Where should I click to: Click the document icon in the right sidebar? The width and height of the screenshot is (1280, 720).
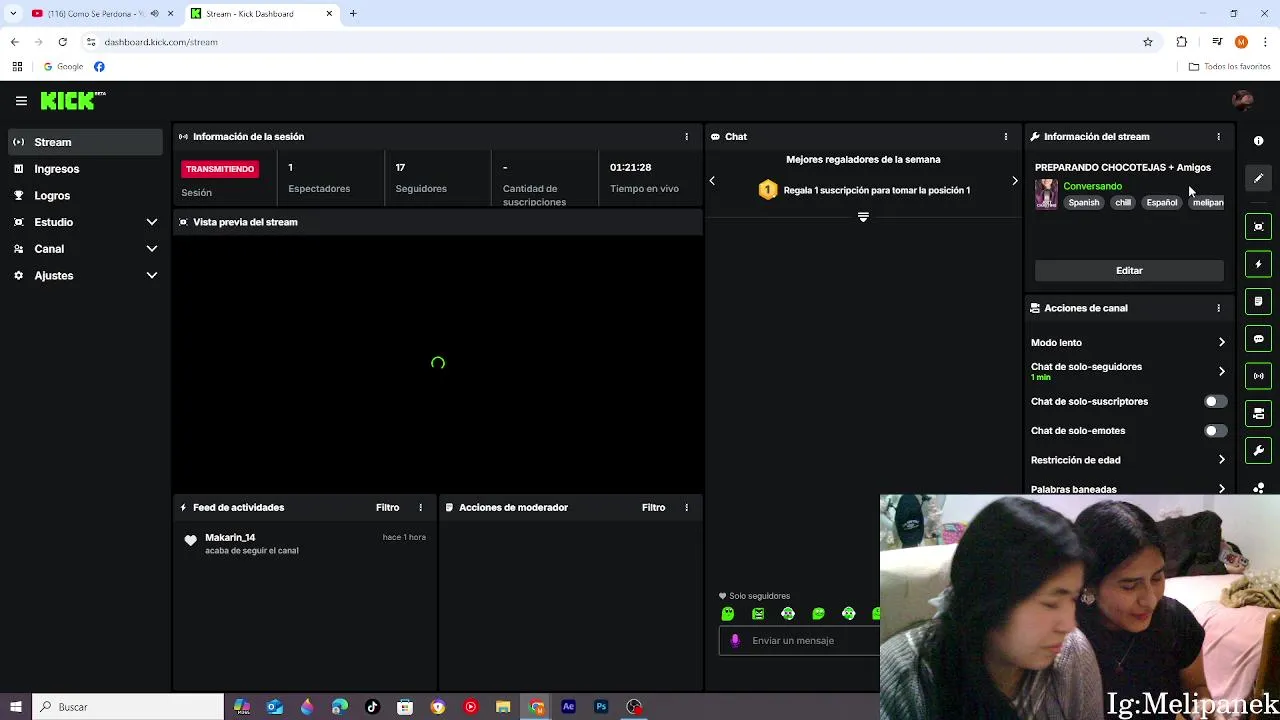1259,301
